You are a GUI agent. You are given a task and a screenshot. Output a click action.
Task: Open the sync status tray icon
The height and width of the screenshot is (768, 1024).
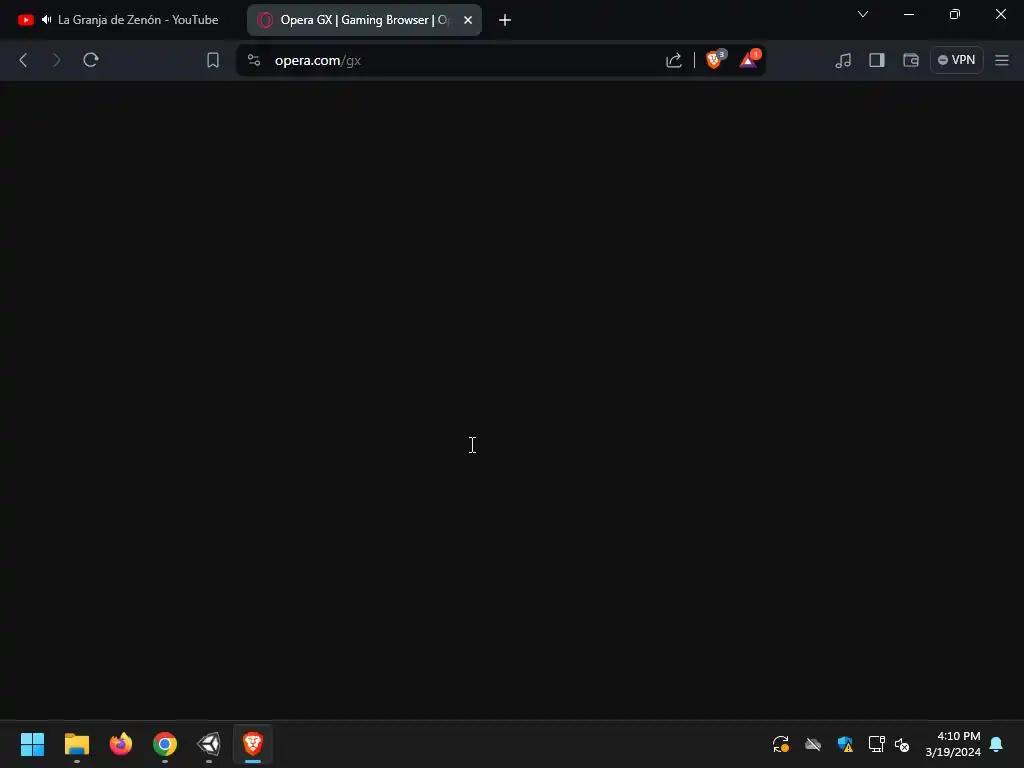coord(781,744)
